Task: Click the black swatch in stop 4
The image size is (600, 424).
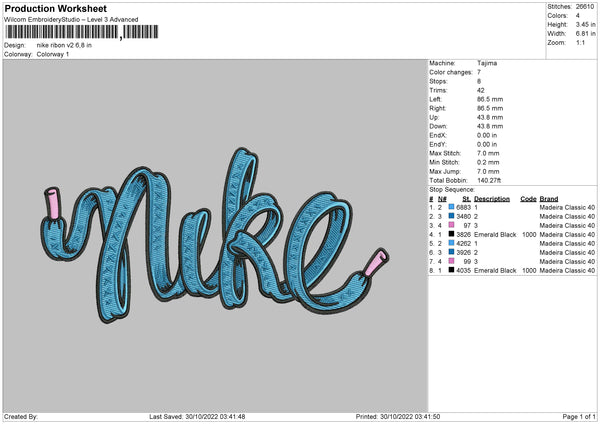Action: pyautogui.click(x=452, y=234)
